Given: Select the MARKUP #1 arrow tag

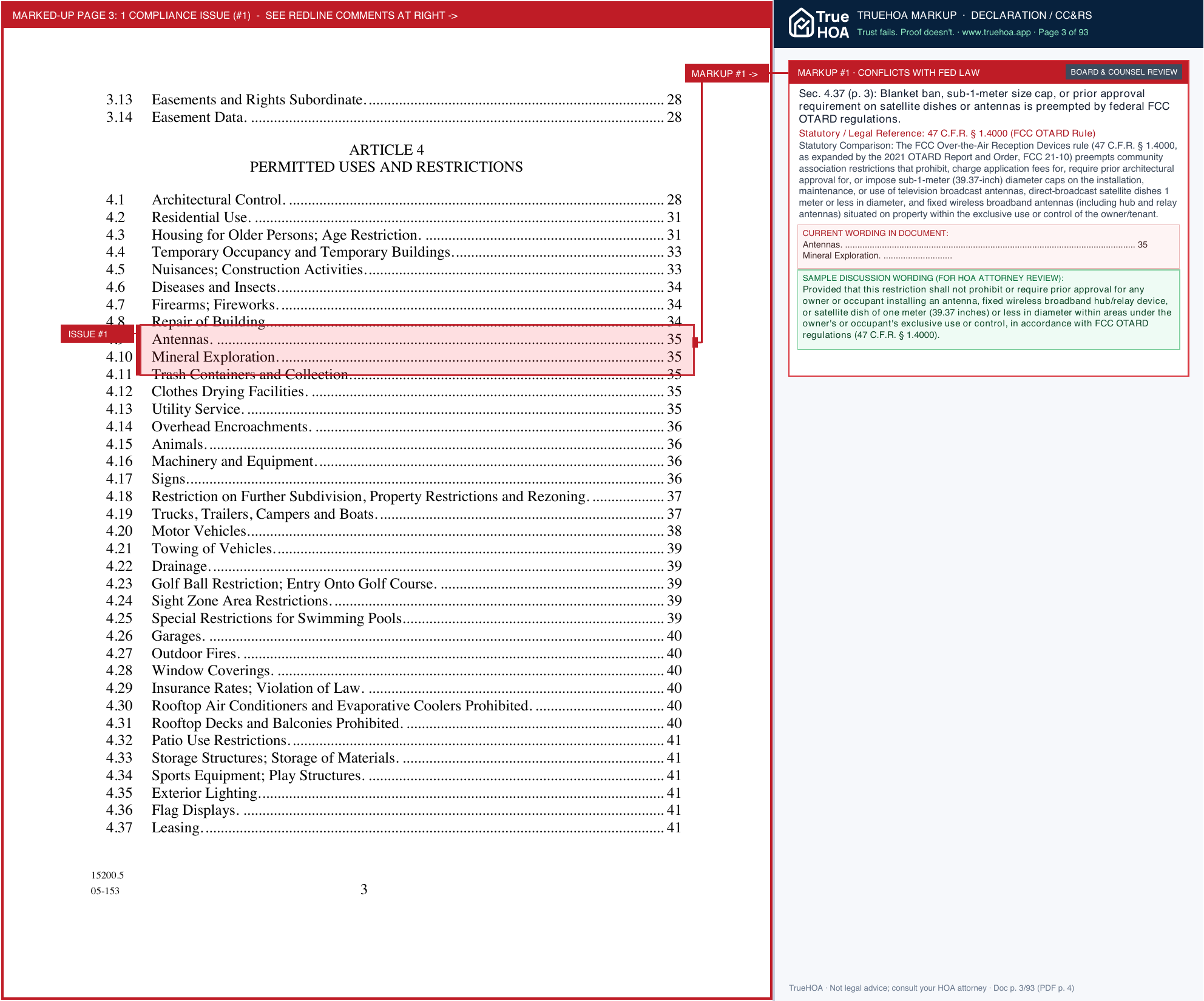Looking at the screenshot, I should (726, 73).
